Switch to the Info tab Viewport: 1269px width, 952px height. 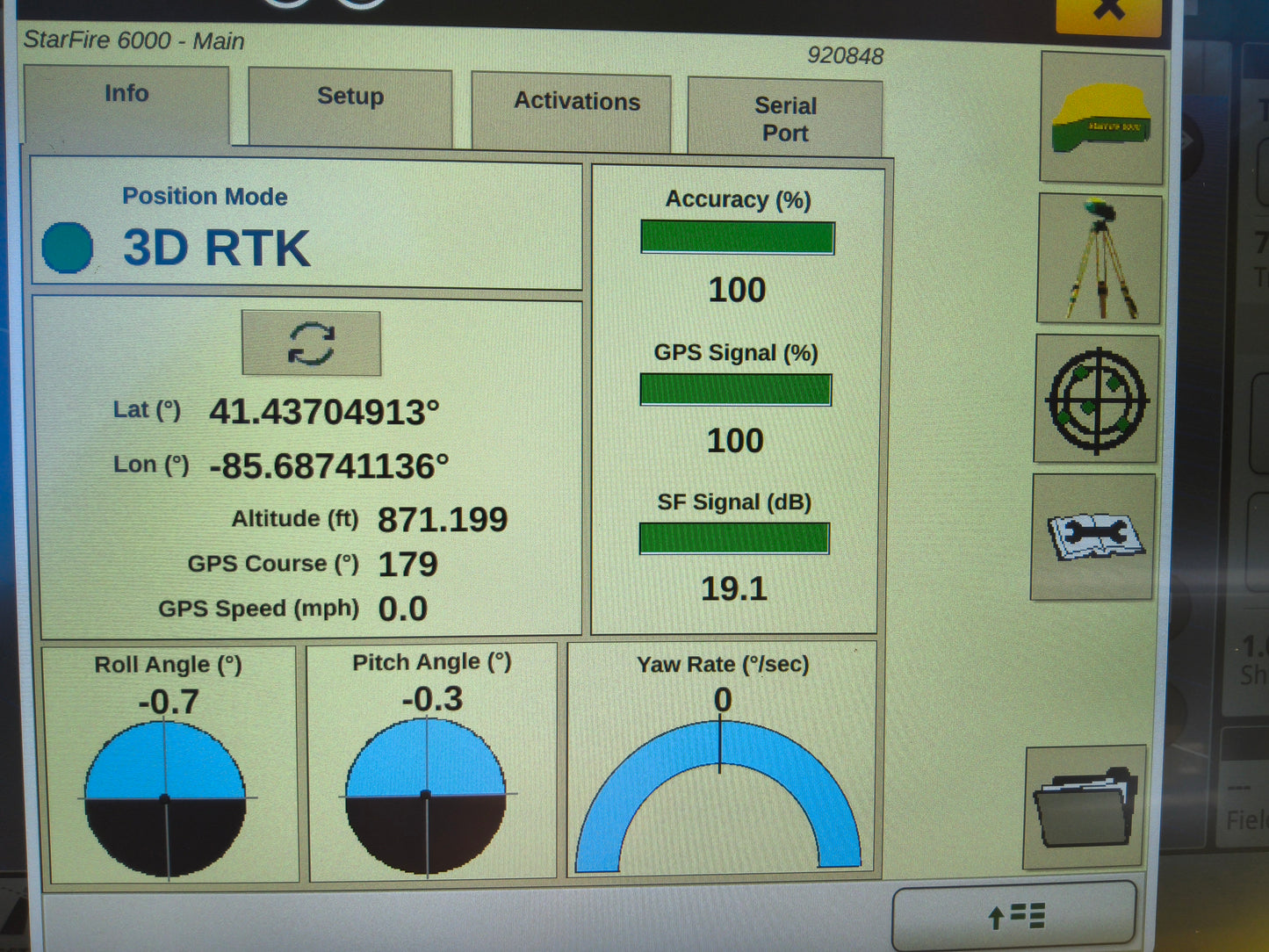click(126, 104)
